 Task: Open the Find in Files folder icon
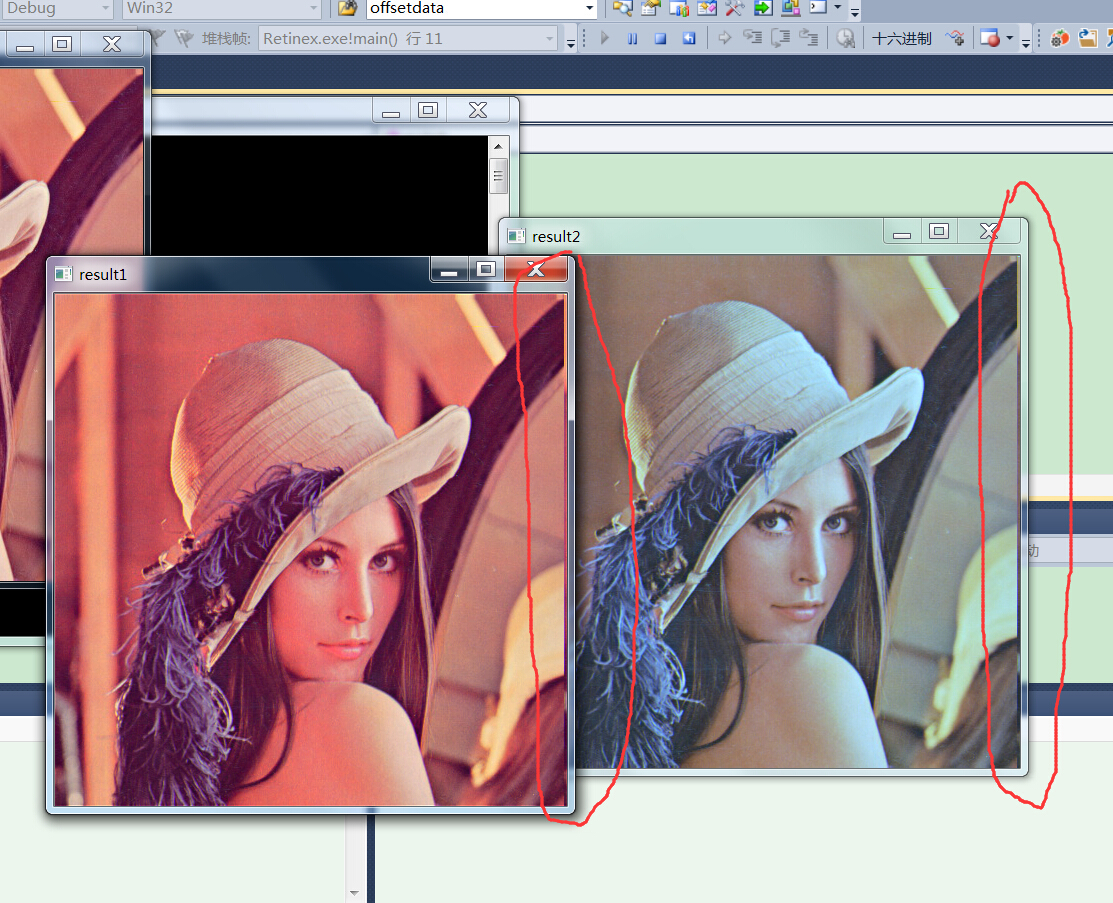coord(347,8)
